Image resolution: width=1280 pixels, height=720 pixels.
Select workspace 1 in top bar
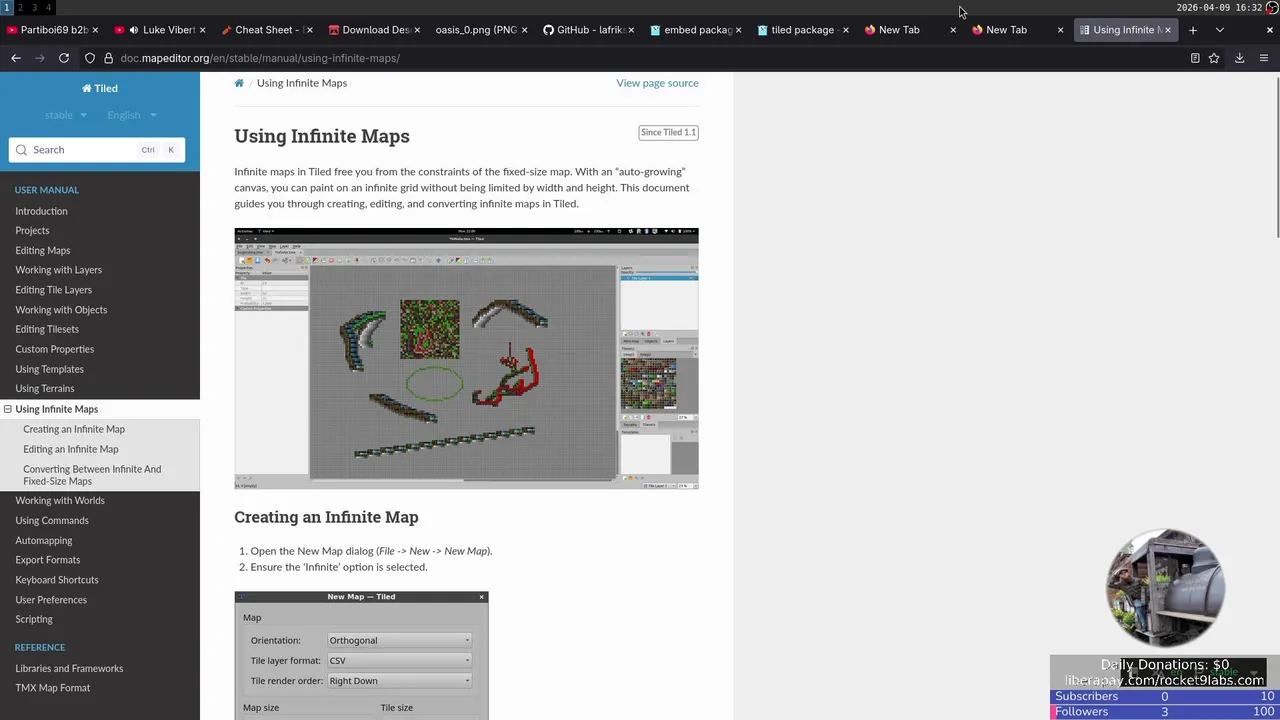(6, 7)
